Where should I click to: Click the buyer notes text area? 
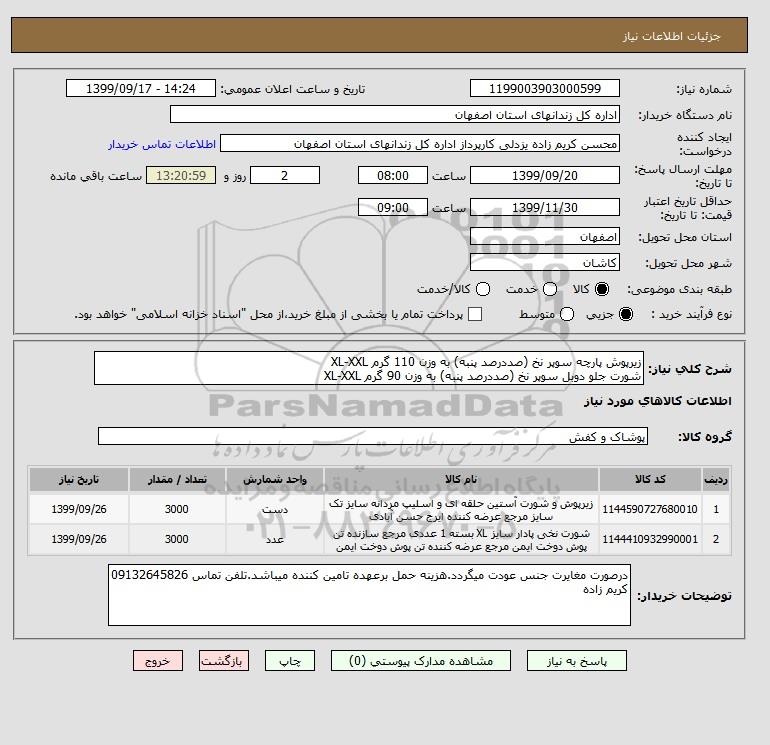[x=369, y=595]
